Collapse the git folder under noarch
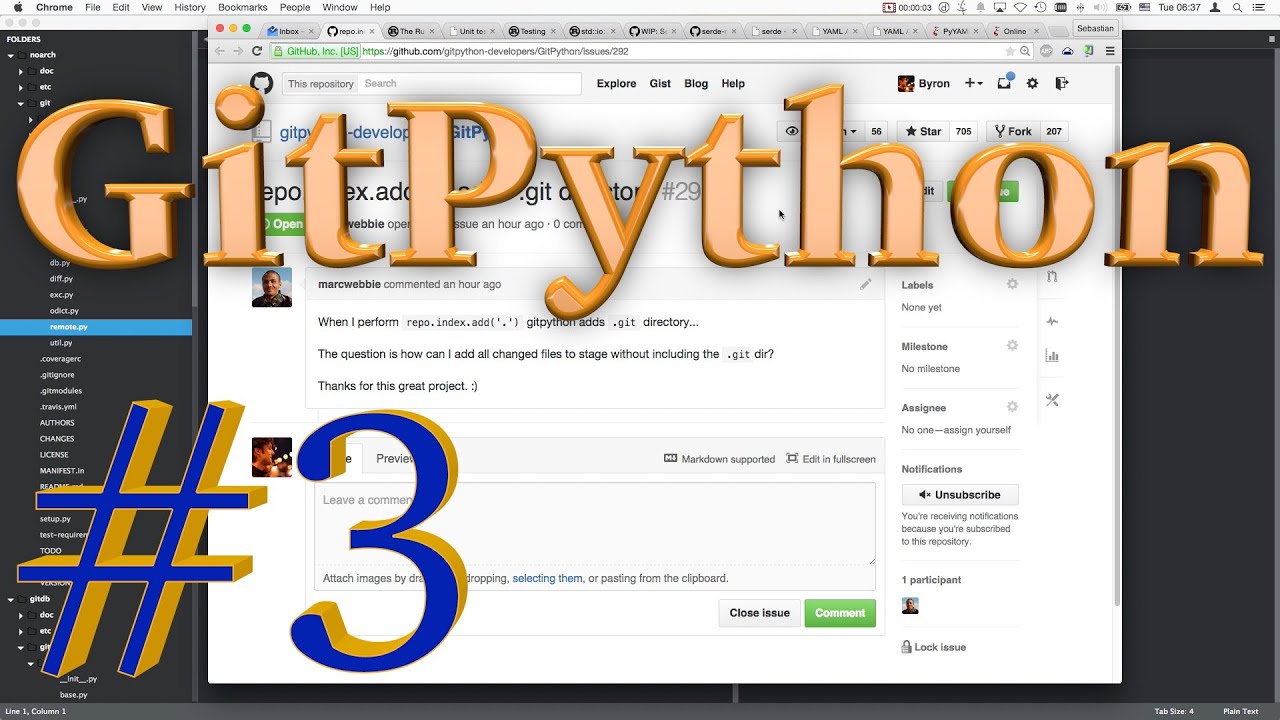The height and width of the screenshot is (720, 1280). pos(20,103)
